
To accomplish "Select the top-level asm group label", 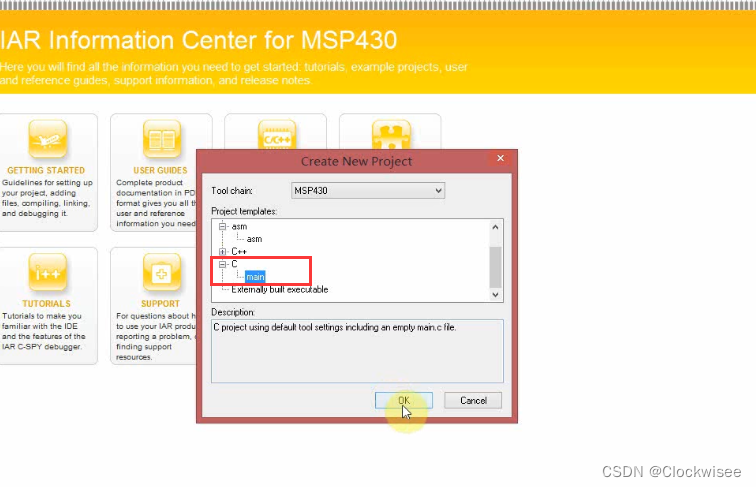I will click(239, 226).
